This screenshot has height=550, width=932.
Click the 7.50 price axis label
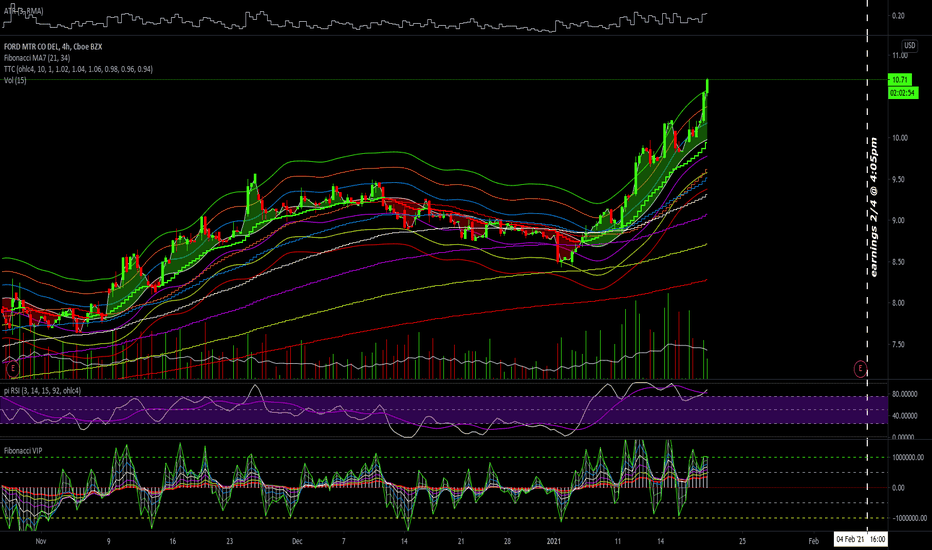tap(899, 345)
